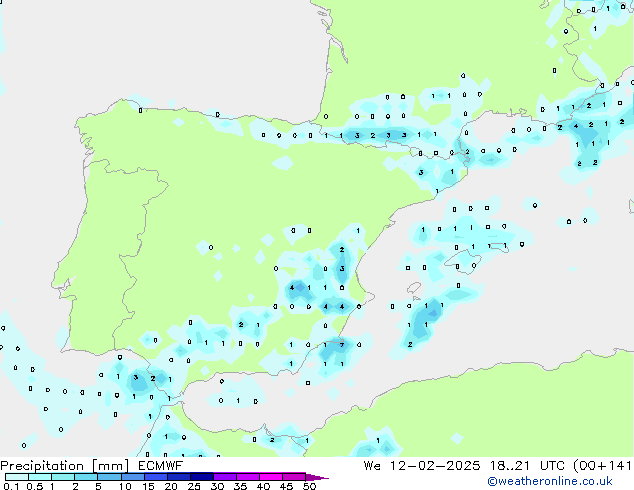Image resolution: width=634 pixels, height=490 pixels.
Task: Click the legend scale label '40'
Action: pos(263,486)
